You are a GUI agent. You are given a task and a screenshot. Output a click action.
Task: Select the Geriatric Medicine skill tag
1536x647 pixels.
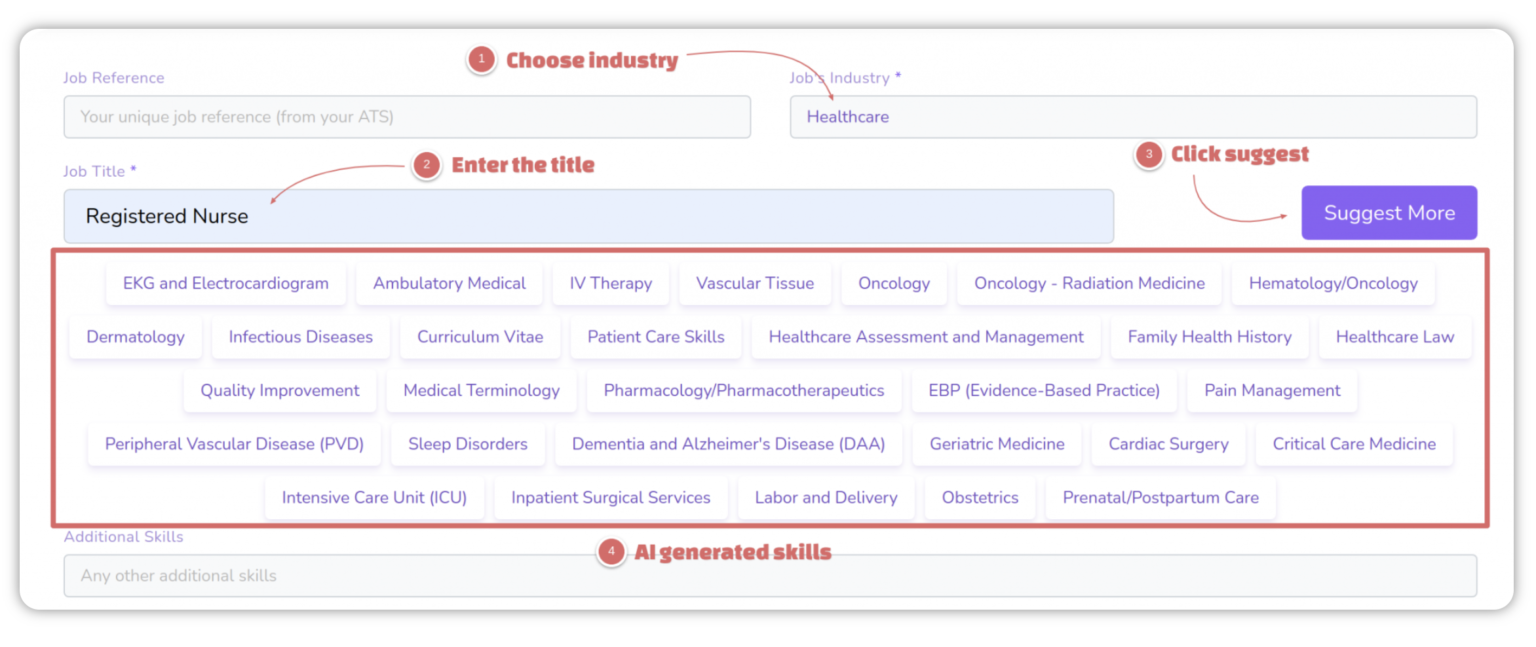coord(996,444)
